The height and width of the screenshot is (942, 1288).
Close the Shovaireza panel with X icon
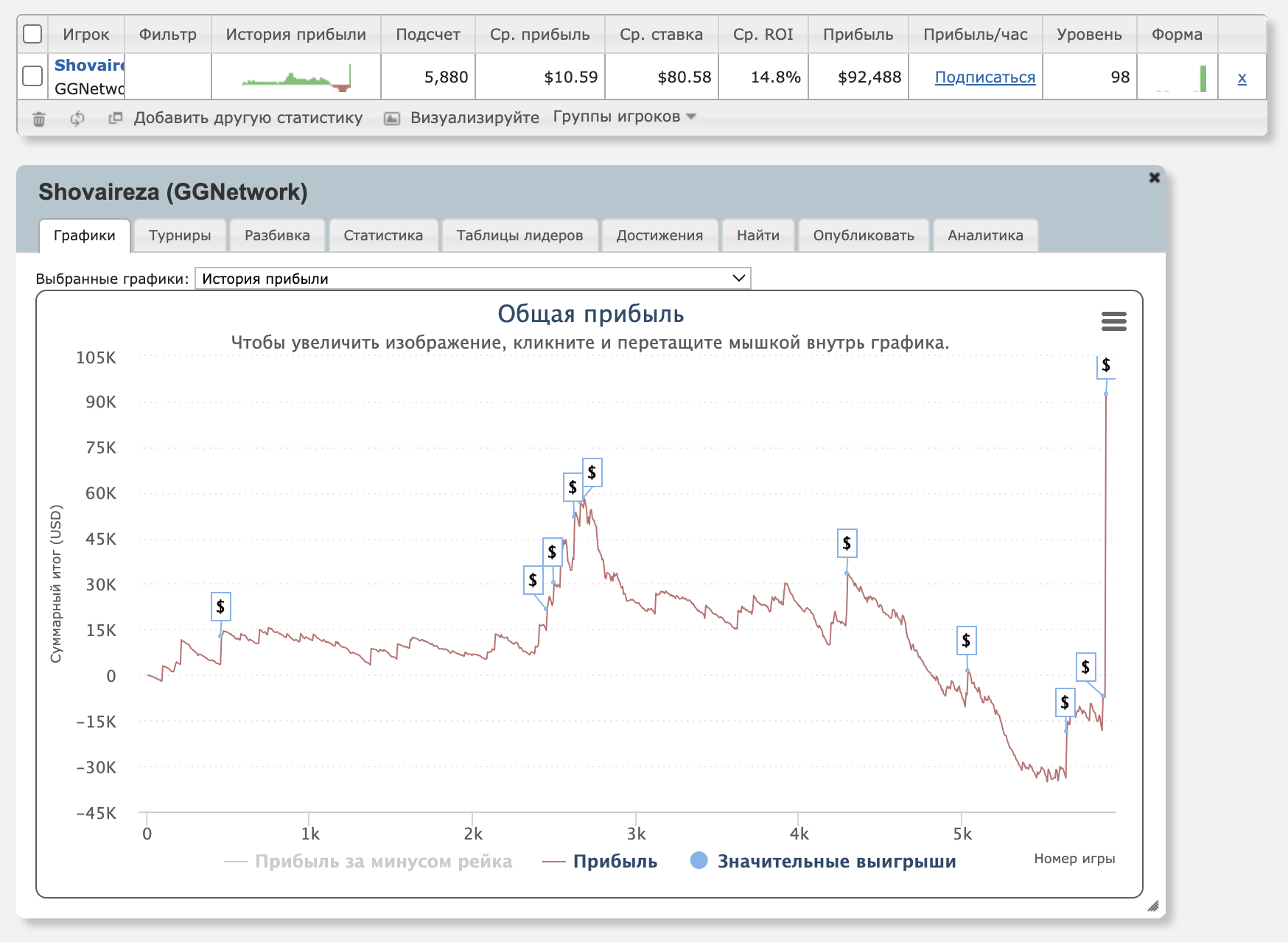1154,178
